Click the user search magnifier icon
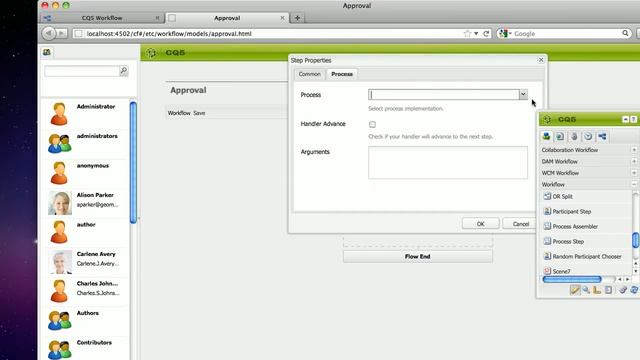This screenshot has width=640, height=360. pyautogui.click(x=124, y=71)
